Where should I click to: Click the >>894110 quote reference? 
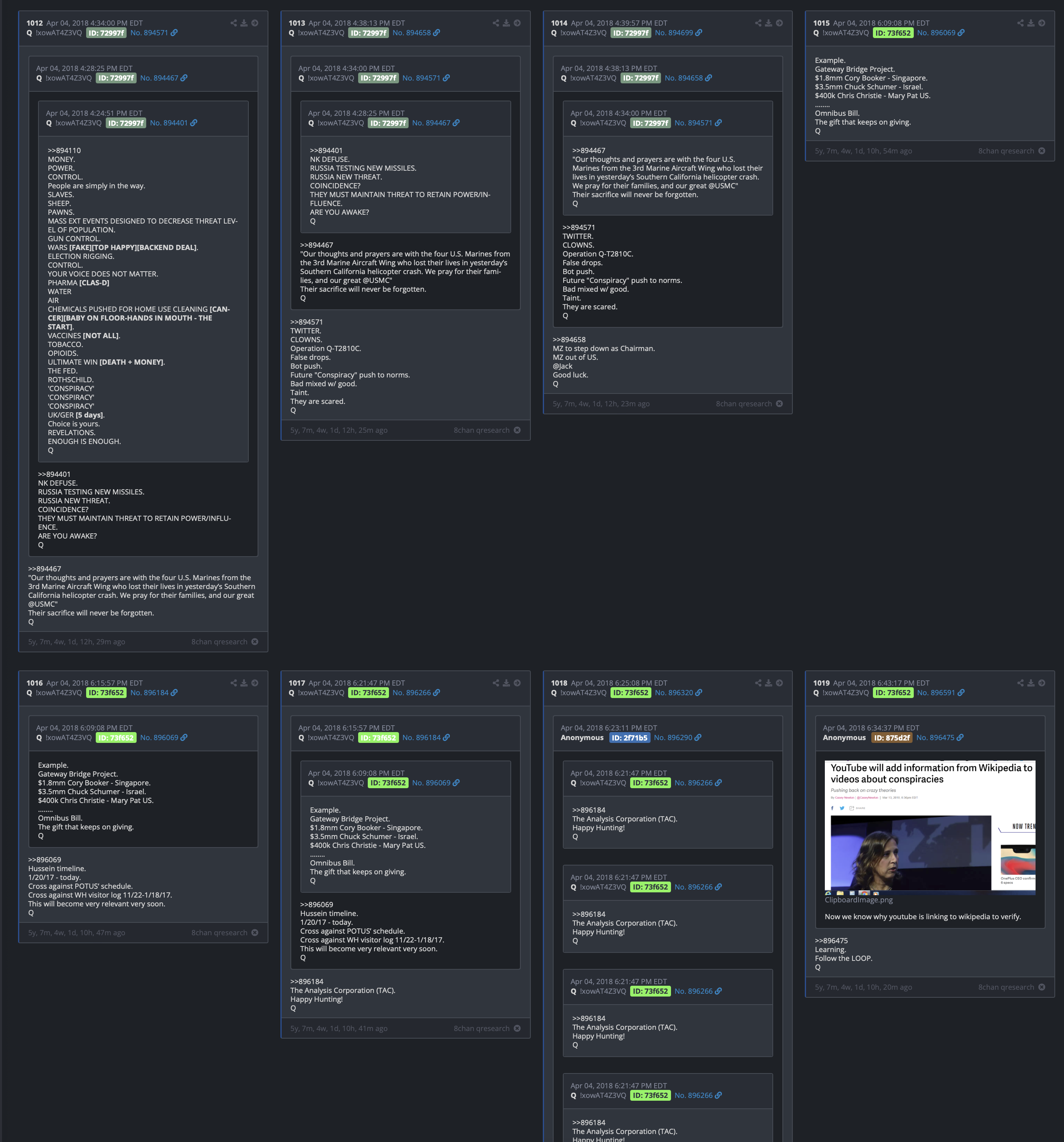click(64, 151)
